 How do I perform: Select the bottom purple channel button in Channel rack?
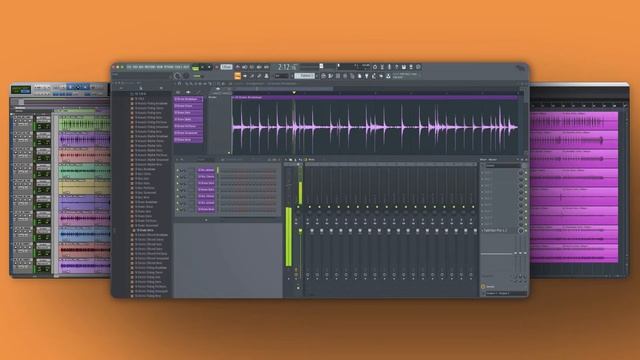tap(206, 209)
